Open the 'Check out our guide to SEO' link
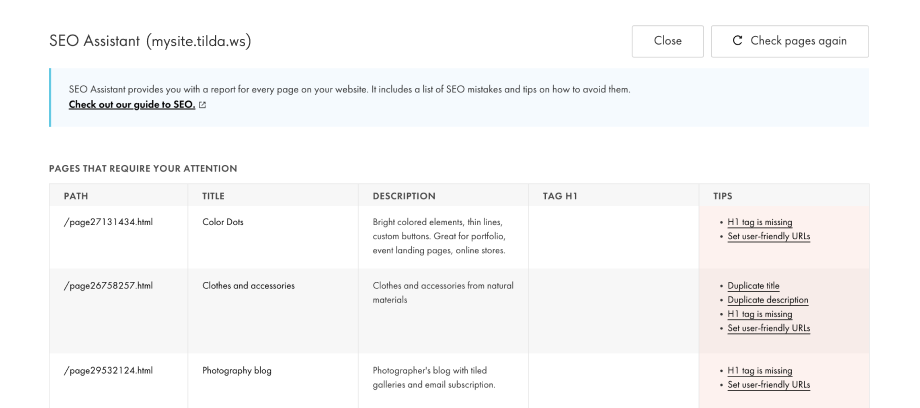 pyautogui.click(x=131, y=104)
